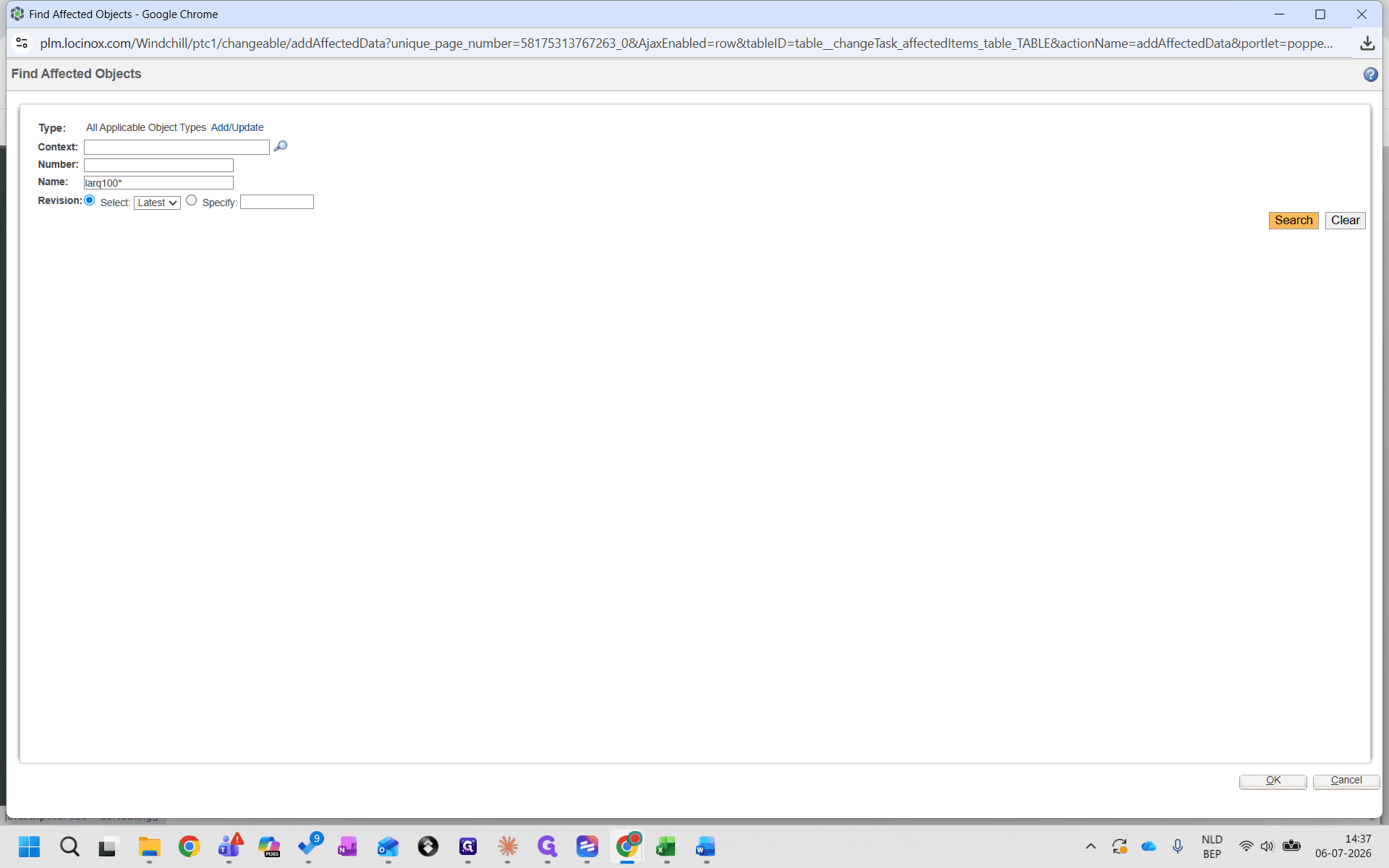This screenshot has width=1389, height=868.
Task: Open Word from the taskbar
Action: 705,846
